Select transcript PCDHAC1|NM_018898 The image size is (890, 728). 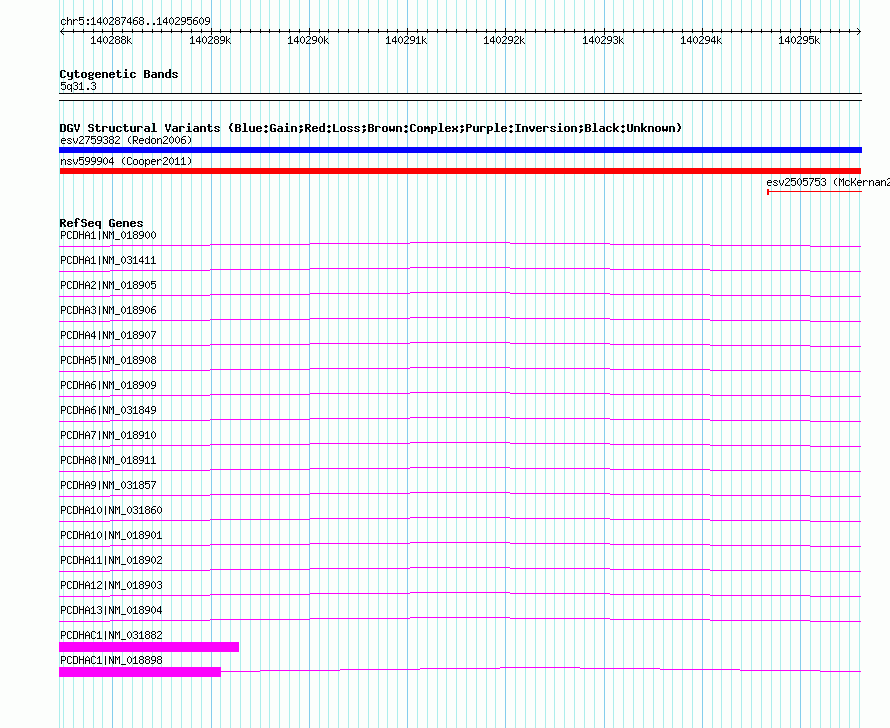(111, 660)
